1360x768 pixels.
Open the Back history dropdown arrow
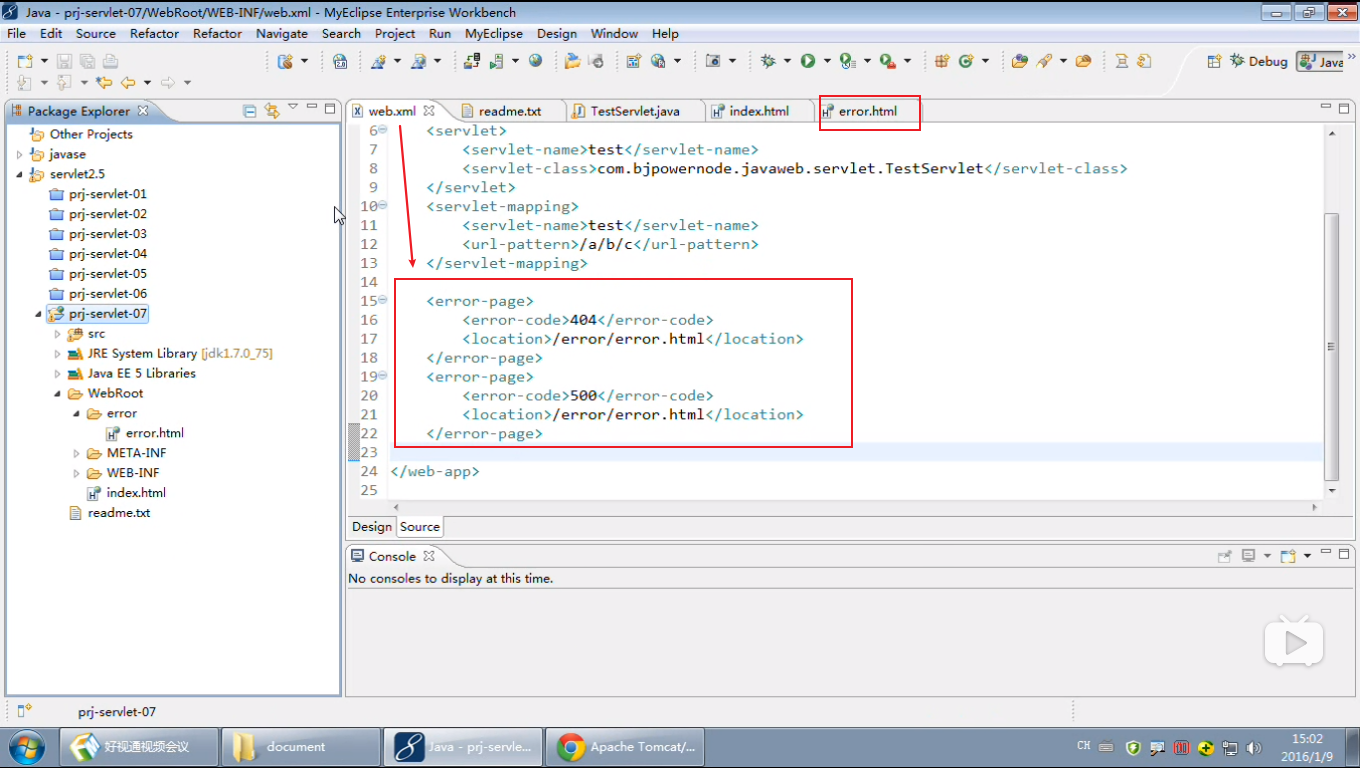(147, 83)
